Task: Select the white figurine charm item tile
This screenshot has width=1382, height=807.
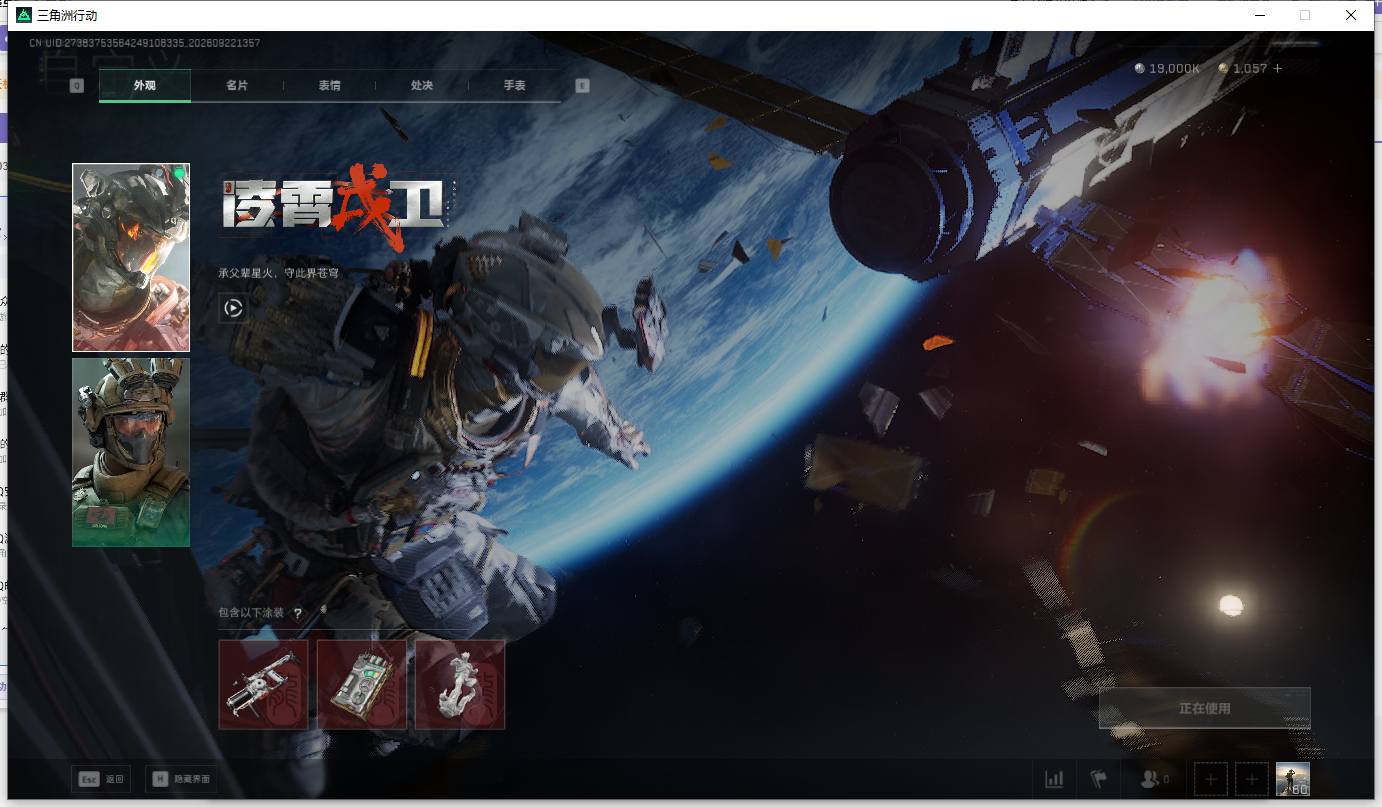Action: pyautogui.click(x=460, y=684)
